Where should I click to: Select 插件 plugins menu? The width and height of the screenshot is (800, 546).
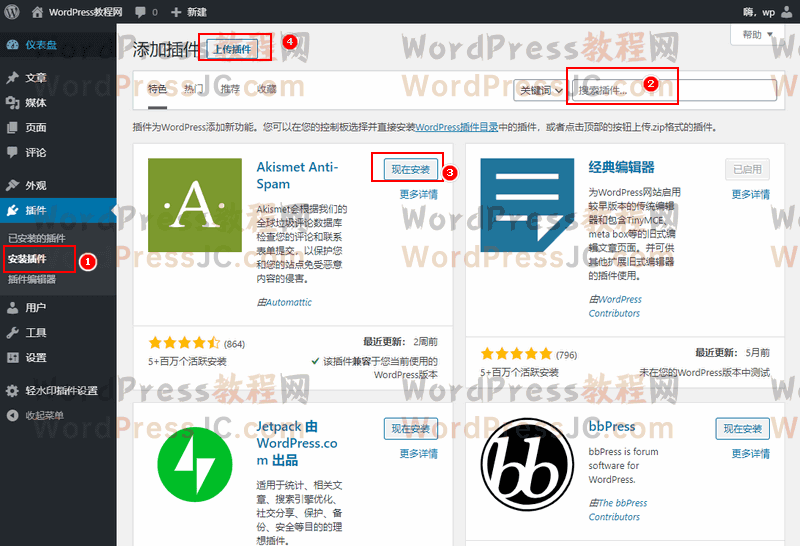click(x=58, y=210)
